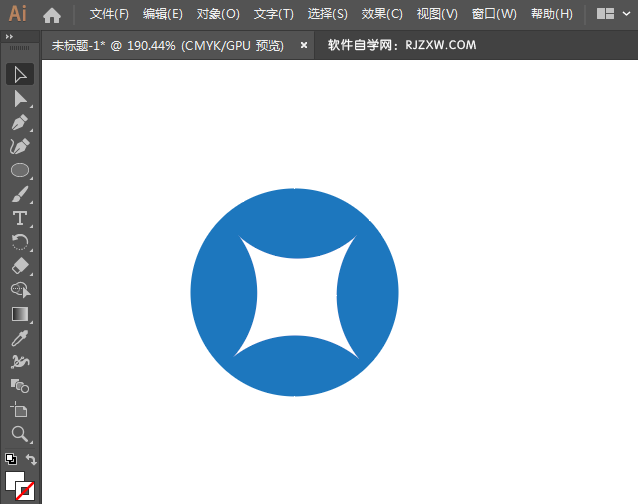Reset to default fill and stroke
638x504 pixels.
[x=11, y=459]
